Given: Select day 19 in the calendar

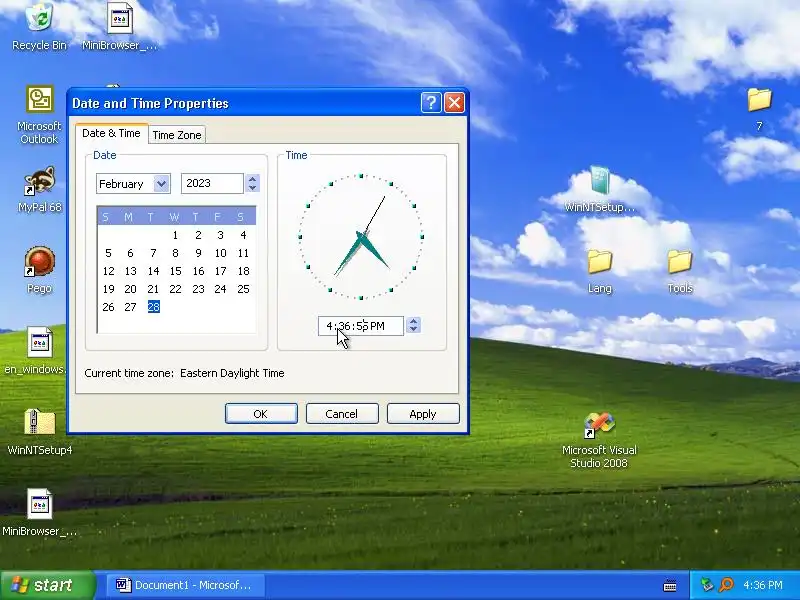Looking at the screenshot, I should click(108, 289).
